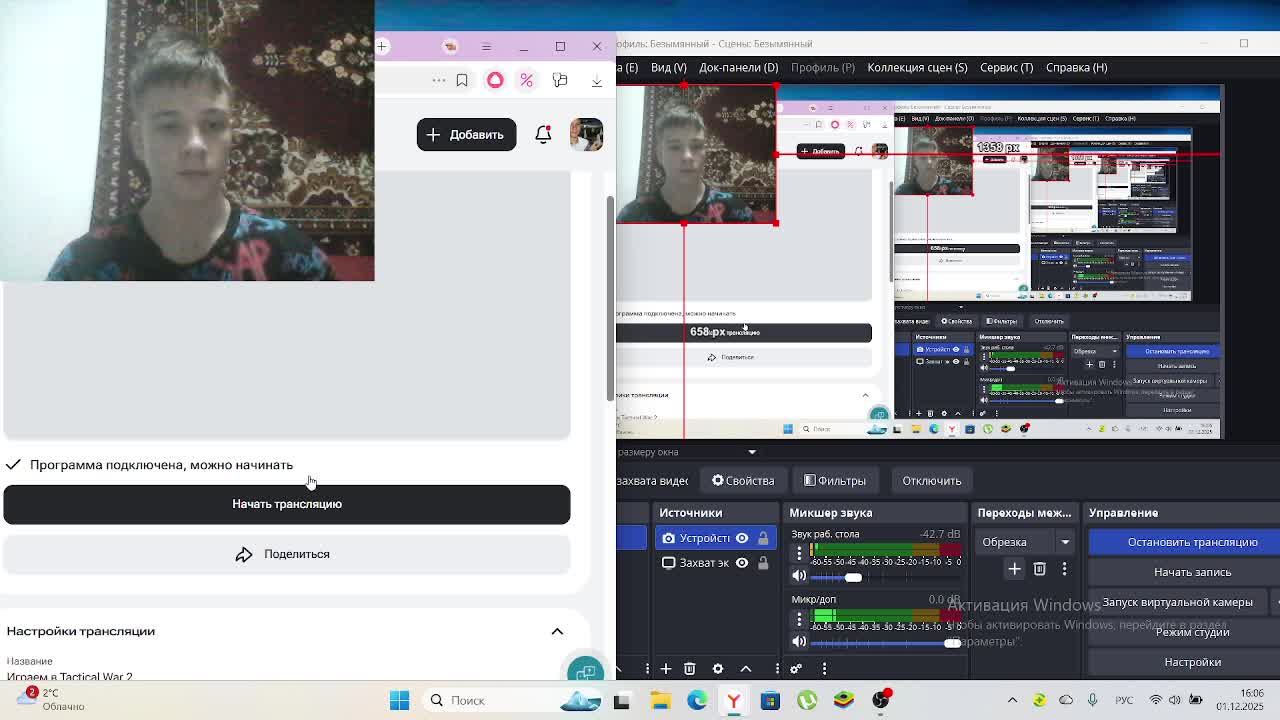Open Microsoft Store from taskbar
The height and width of the screenshot is (720, 1280).
pos(770,700)
